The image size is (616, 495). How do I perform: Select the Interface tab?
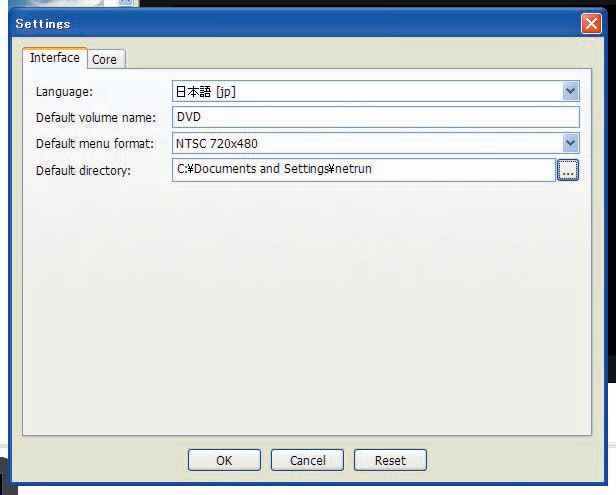tap(55, 58)
